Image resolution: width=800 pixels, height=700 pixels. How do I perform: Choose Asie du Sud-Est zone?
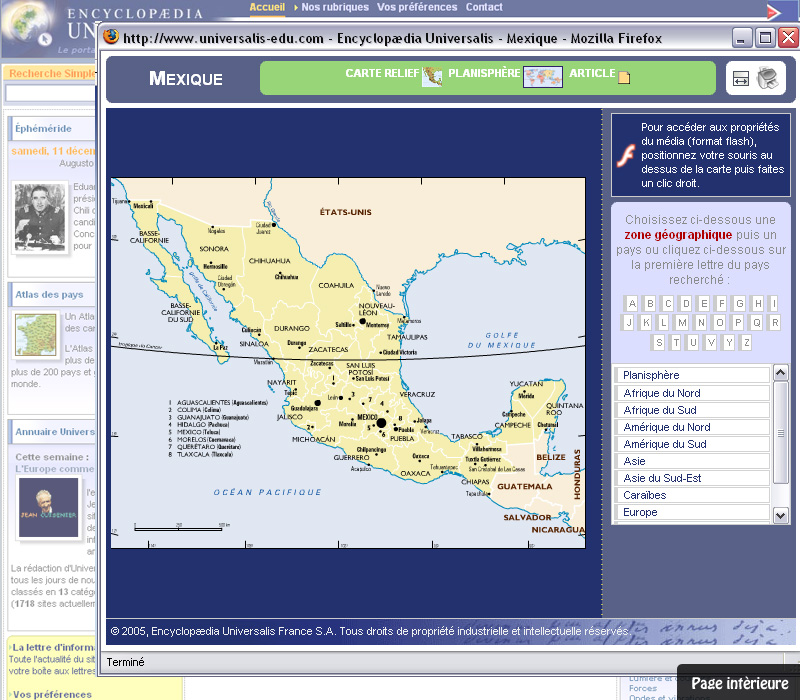pyautogui.click(x=692, y=478)
